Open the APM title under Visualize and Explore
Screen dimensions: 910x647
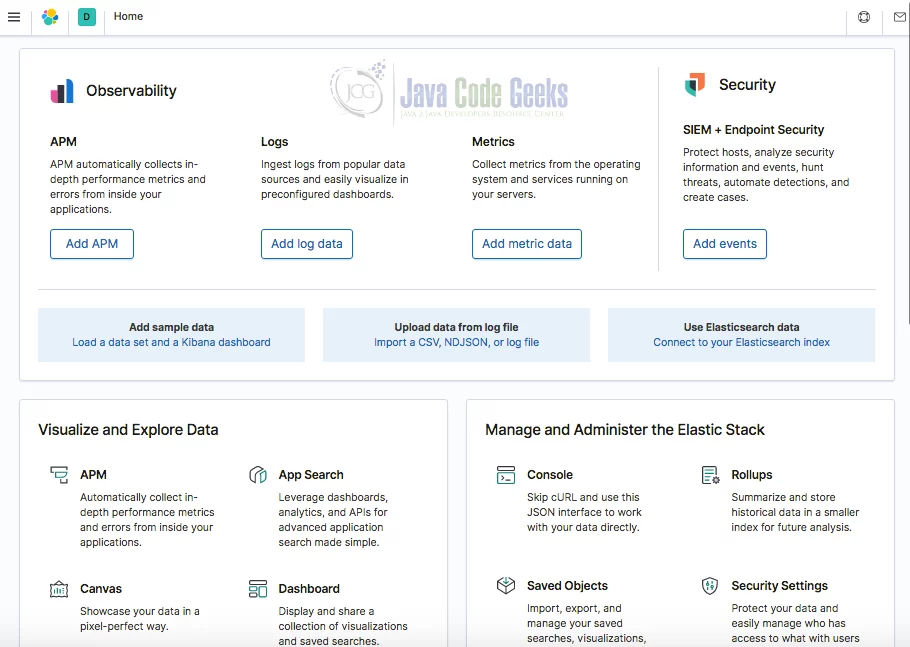coord(93,475)
